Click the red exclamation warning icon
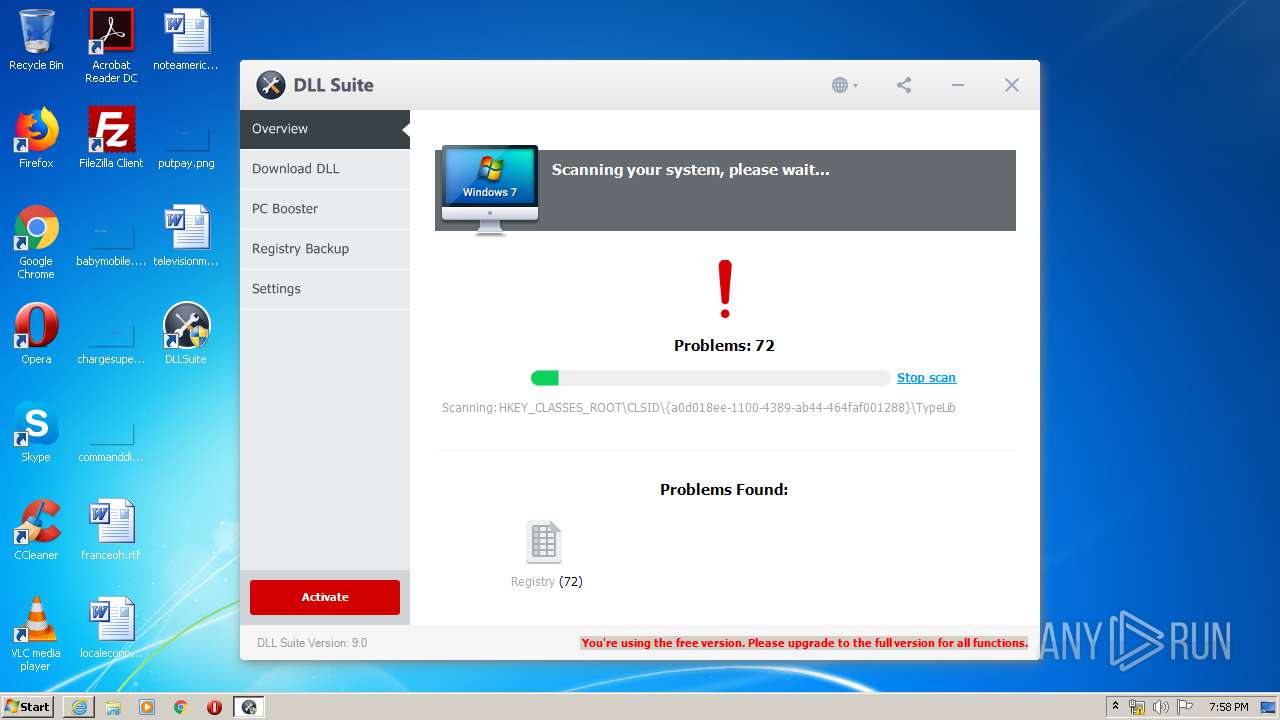 (725, 289)
